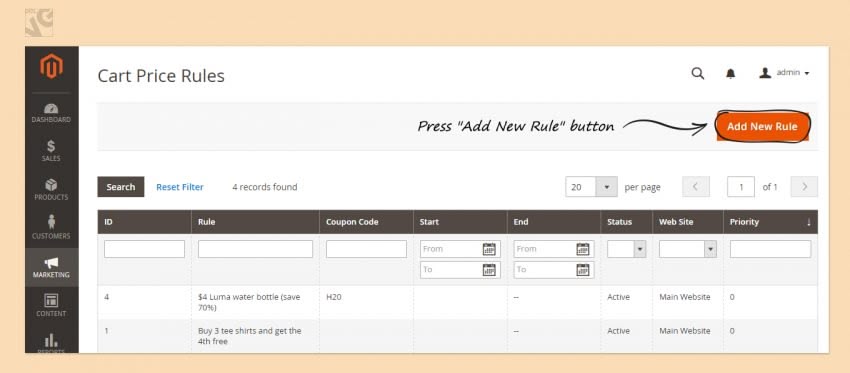
Task: Click Main Website in rule 4 row
Action: [685, 297]
